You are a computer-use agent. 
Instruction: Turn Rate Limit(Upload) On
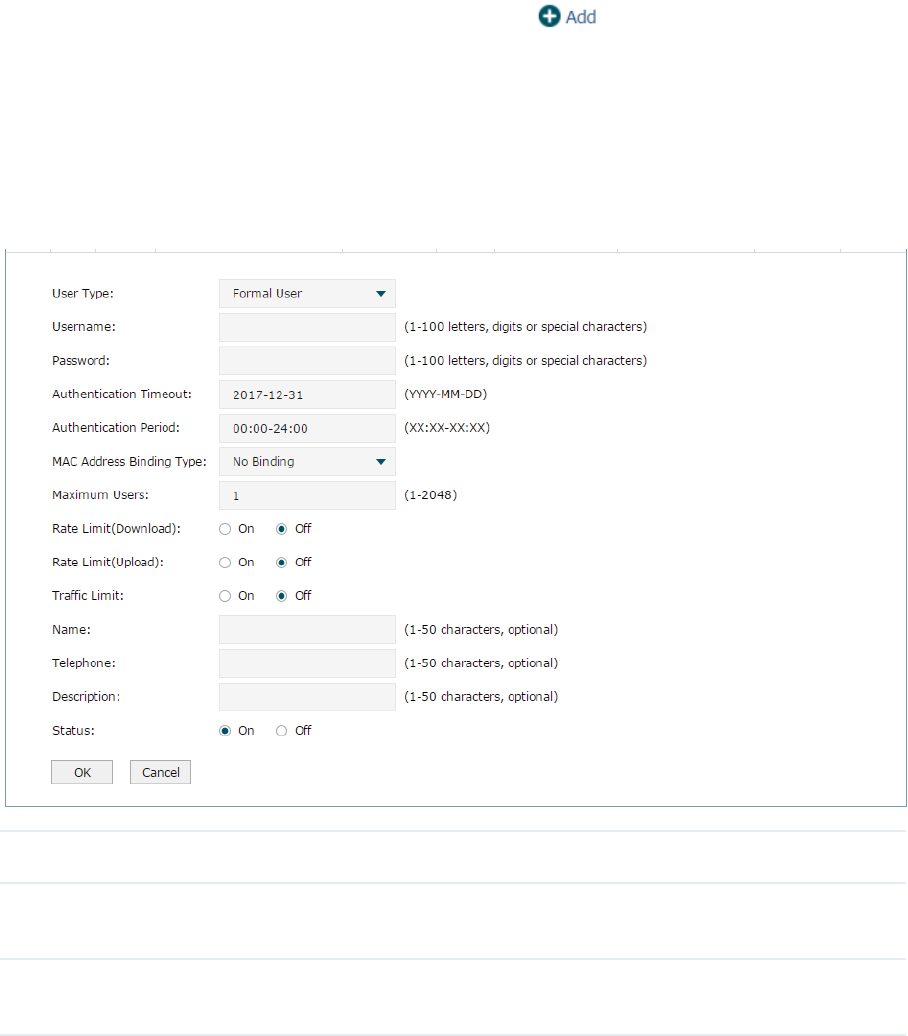coord(225,563)
